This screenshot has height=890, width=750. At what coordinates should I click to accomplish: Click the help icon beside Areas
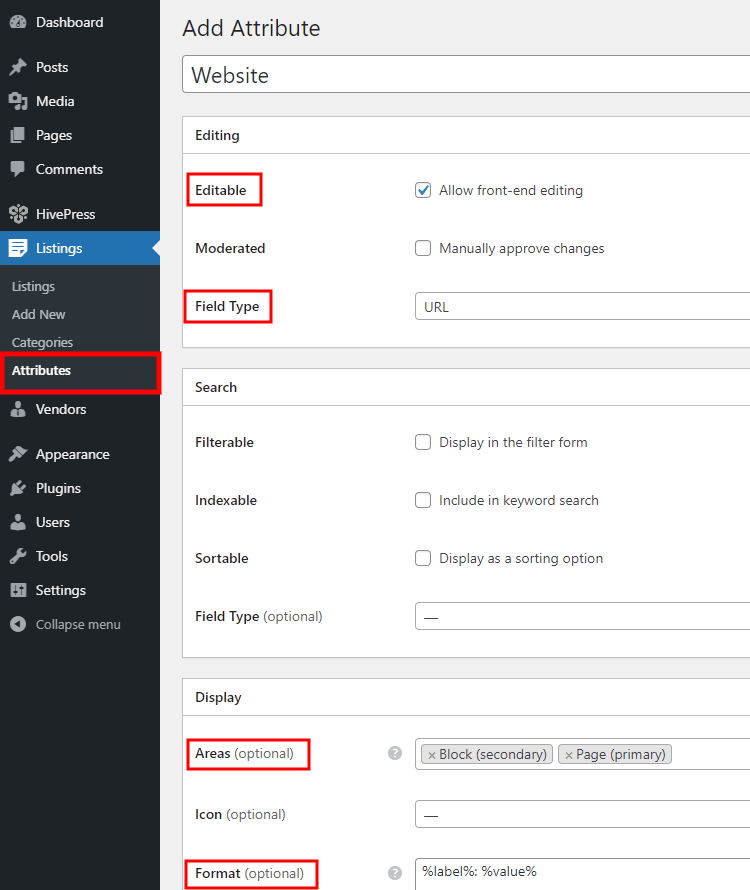(x=395, y=754)
